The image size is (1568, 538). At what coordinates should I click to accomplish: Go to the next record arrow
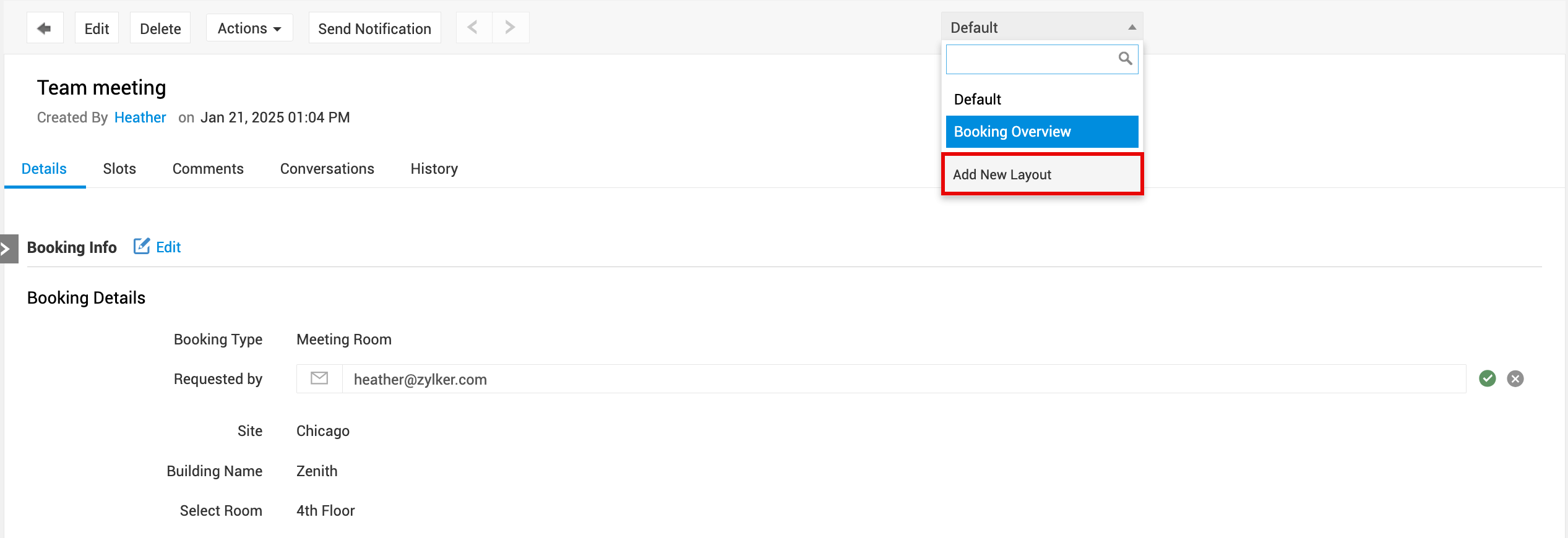pos(510,28)
